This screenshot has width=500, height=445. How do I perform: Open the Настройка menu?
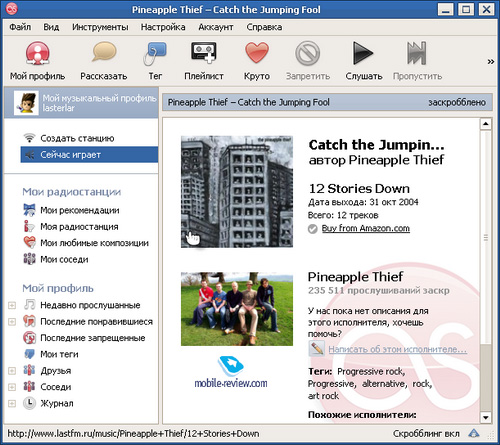tap(163, 27)
